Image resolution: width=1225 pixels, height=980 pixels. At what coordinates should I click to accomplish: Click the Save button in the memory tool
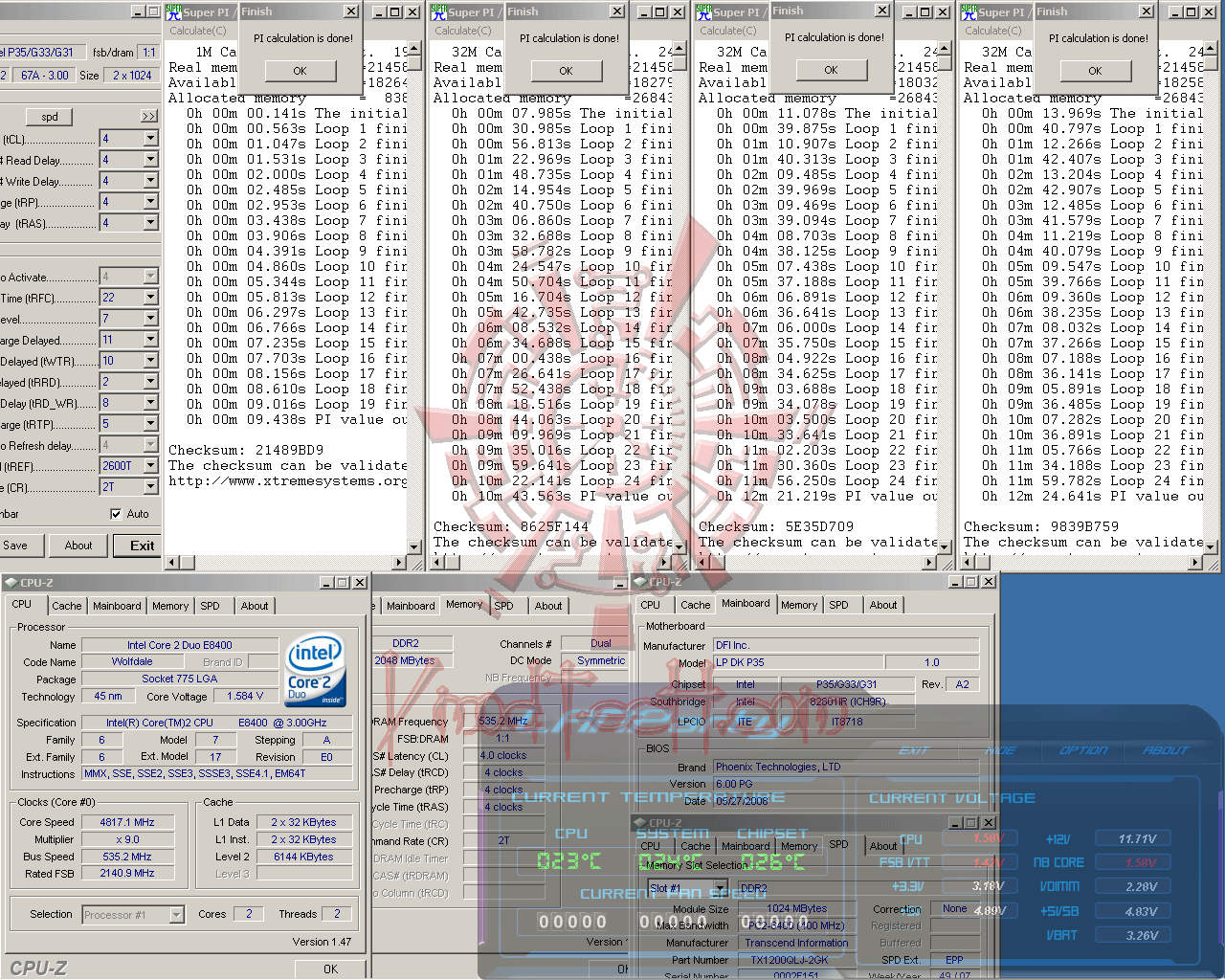click(15, 546)
